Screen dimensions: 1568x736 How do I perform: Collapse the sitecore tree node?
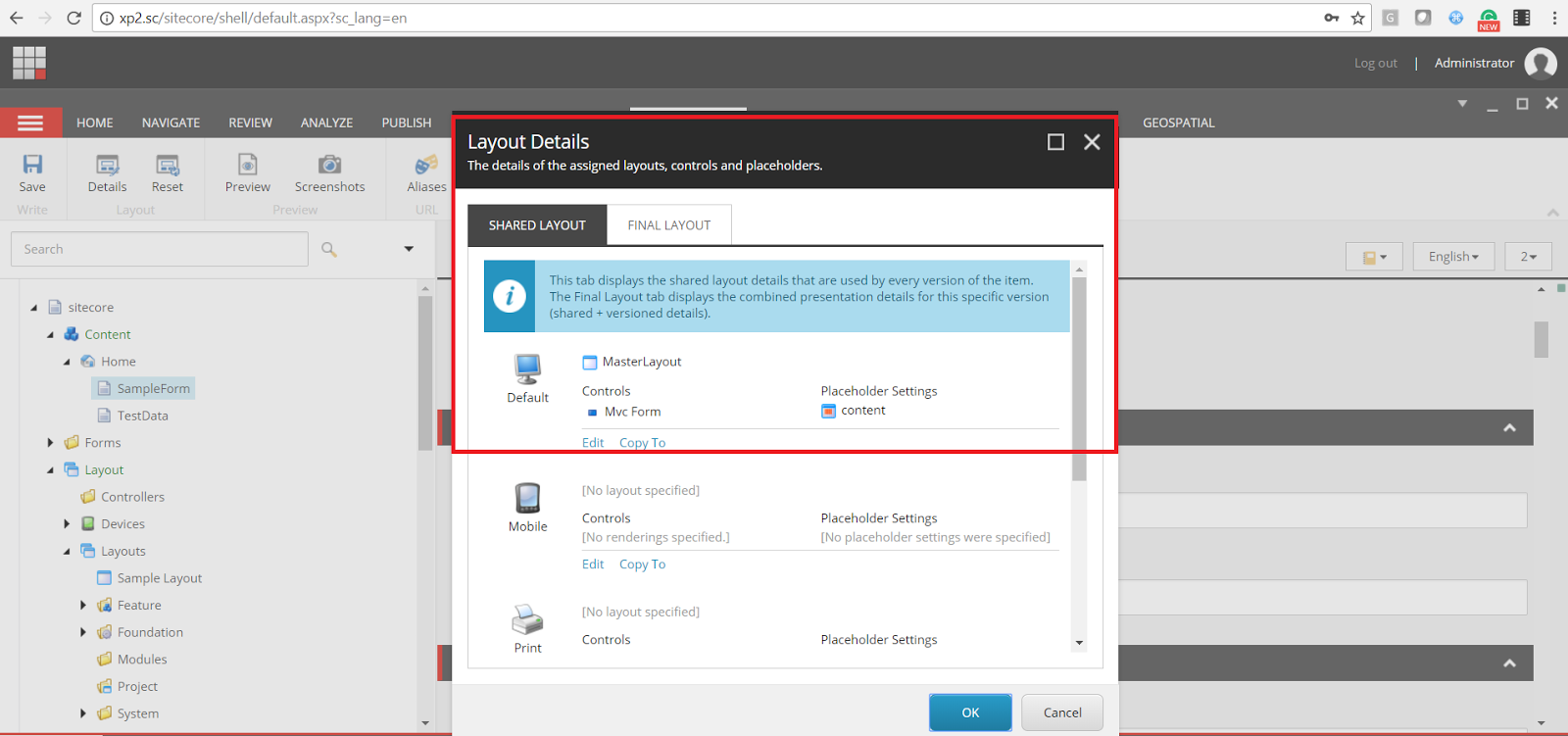(34, 308)
